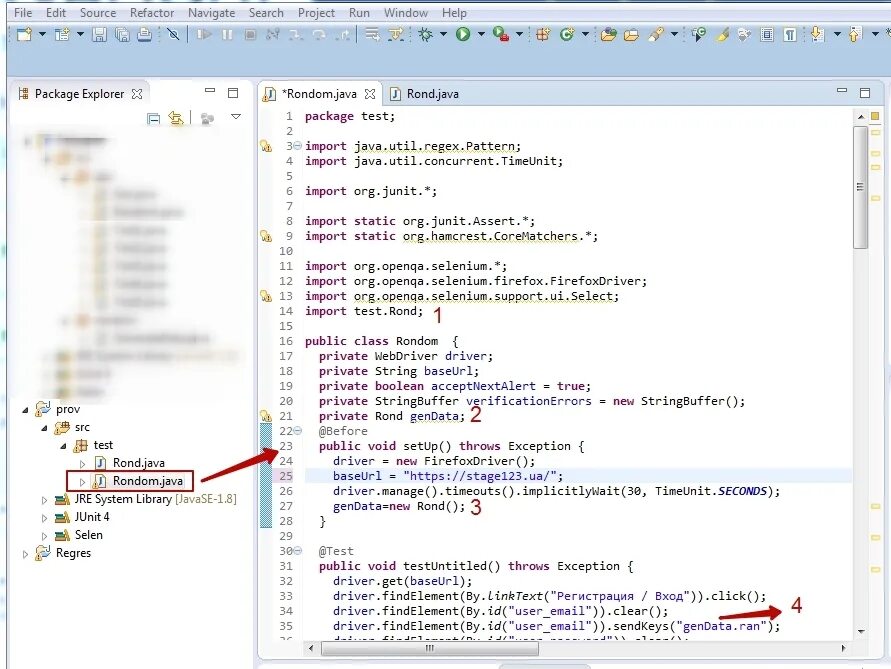Screen dimensions: 891x669
Task: Click the Step Return icon
Action: (x=343, y=35)
